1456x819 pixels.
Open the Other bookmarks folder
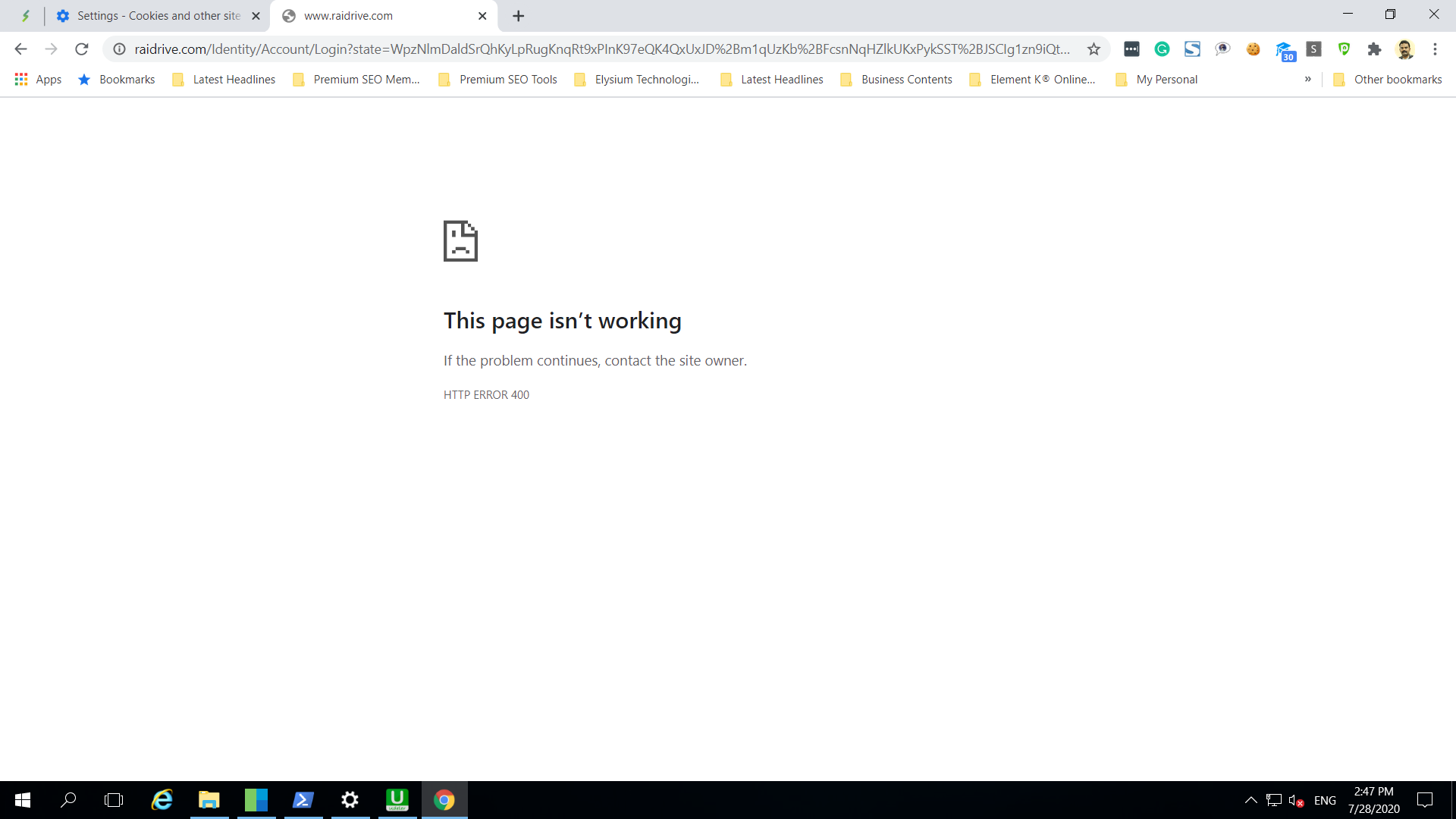tap(1388, 79)
